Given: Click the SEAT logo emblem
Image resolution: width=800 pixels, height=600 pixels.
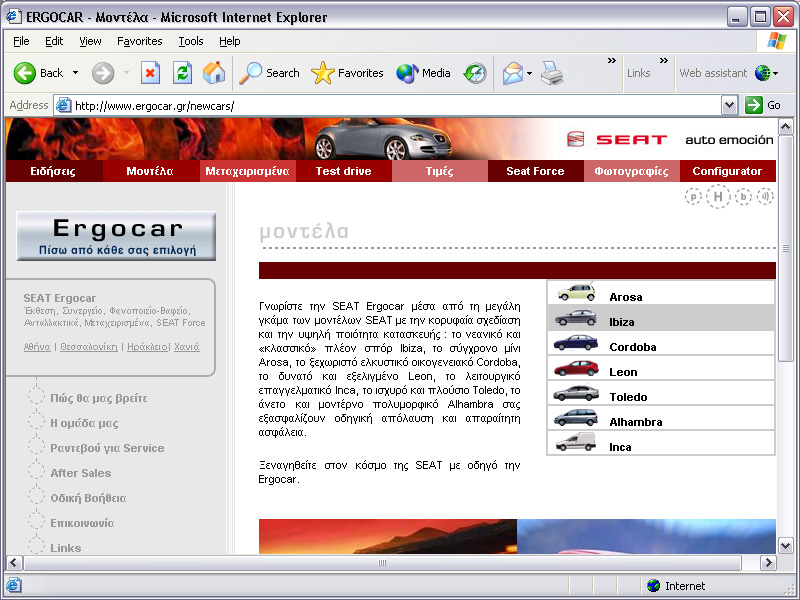Looking at the screenshot, I should [x=576, y=139].
